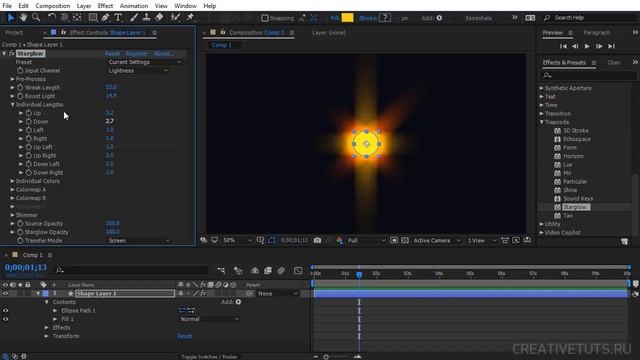Open the File menu
Viewport: 640px width, 360px height.
[7, 6]
